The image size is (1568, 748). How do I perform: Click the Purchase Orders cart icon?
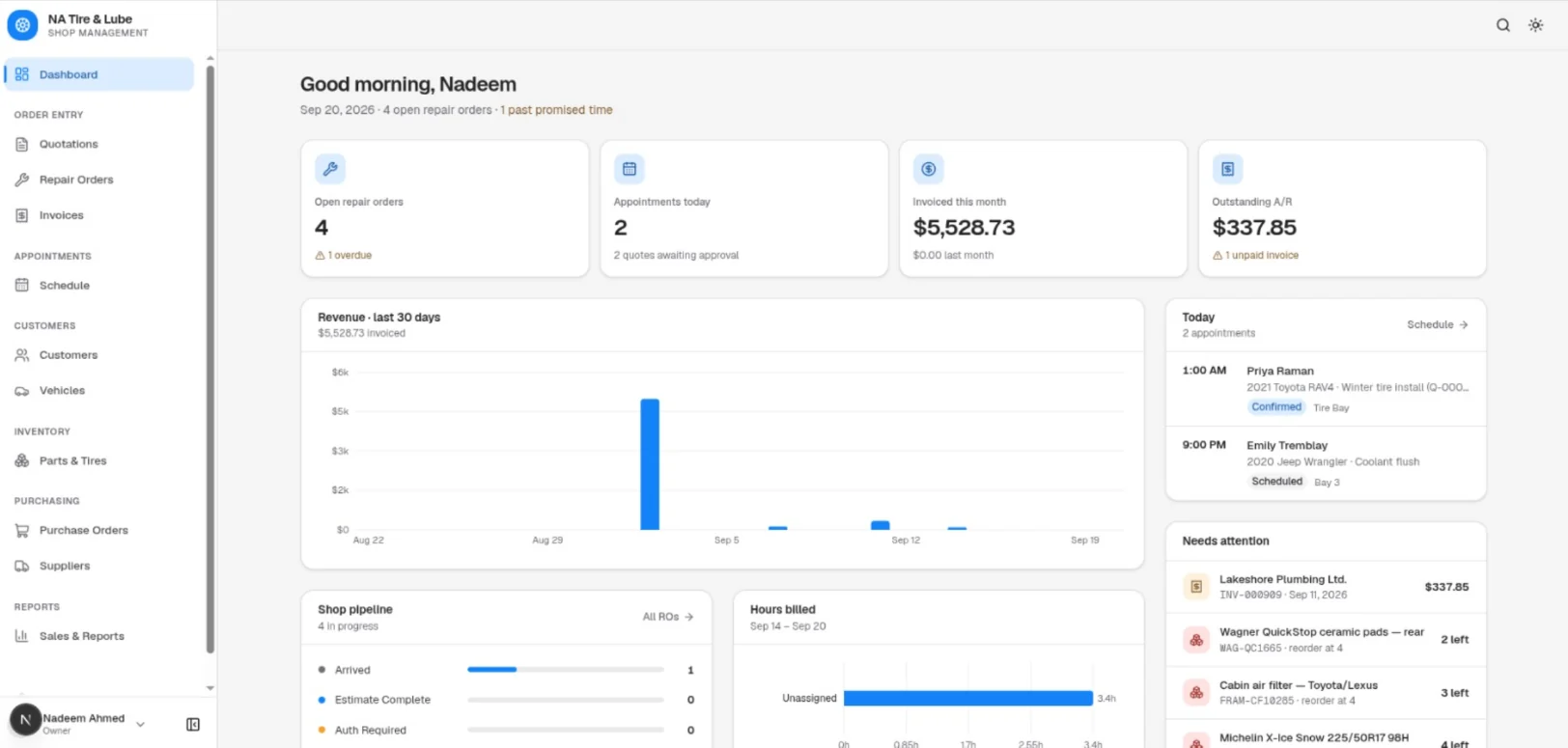[x=22, y=530]
